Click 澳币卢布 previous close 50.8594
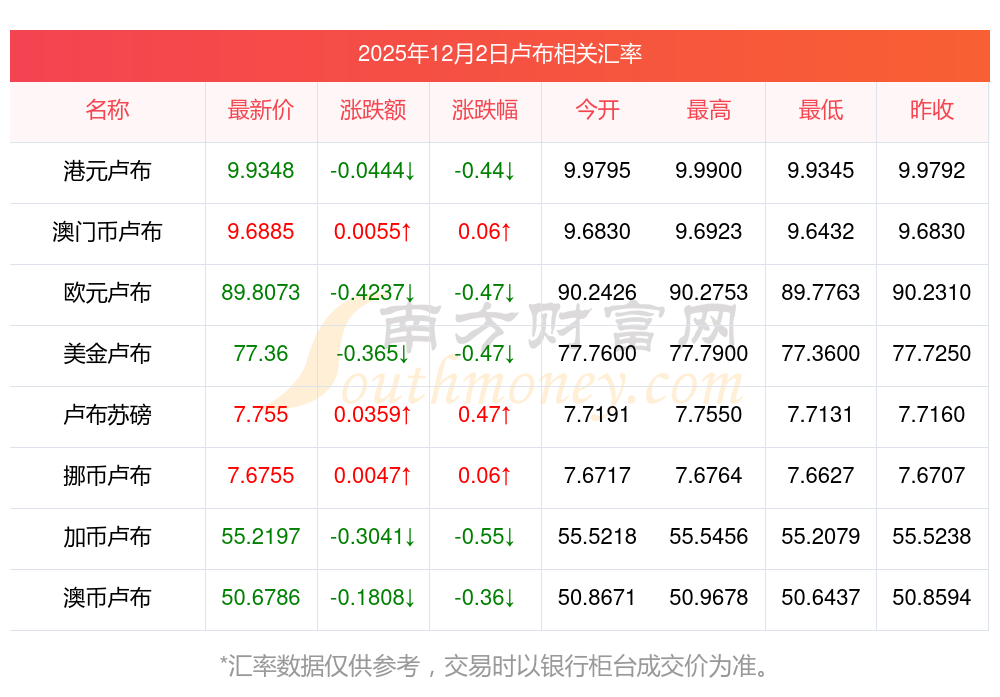This screenshot has width=1000, height=697. click(932, 598)
